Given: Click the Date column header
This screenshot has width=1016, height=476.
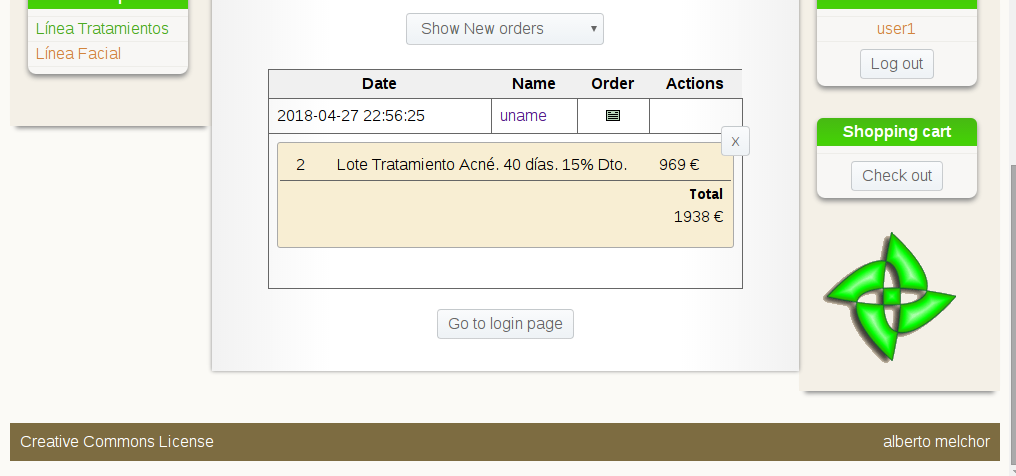Looking at the screenshot, I should pyautogui.click(x=379, y=84).
